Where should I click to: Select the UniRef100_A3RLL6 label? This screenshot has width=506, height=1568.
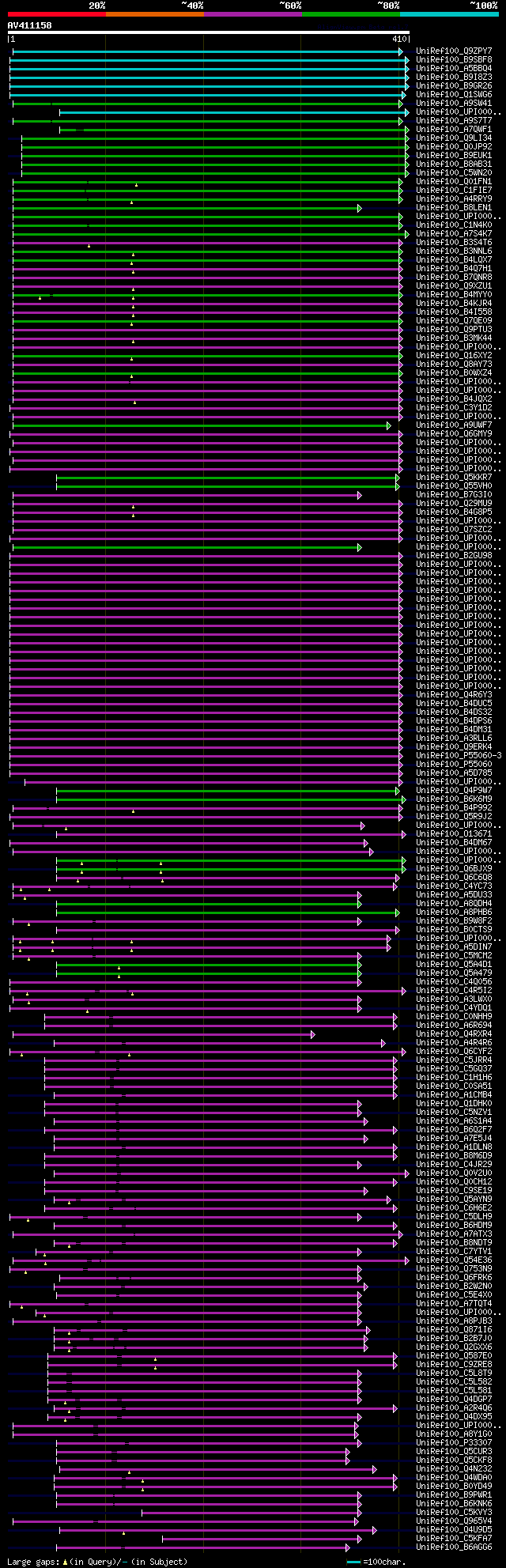pos(454,739)
